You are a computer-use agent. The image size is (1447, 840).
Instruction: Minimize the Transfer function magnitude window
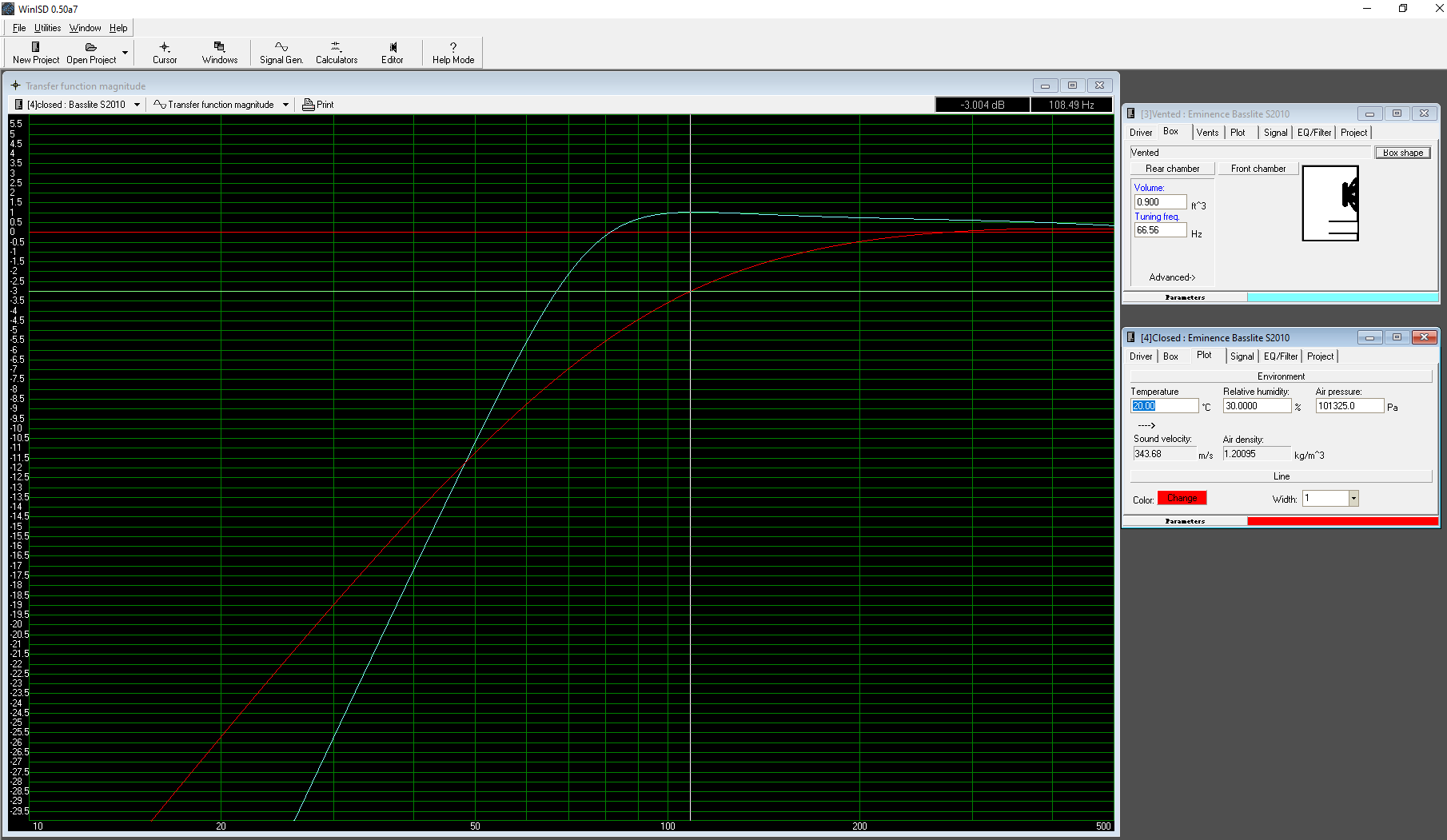(1045, 86)
